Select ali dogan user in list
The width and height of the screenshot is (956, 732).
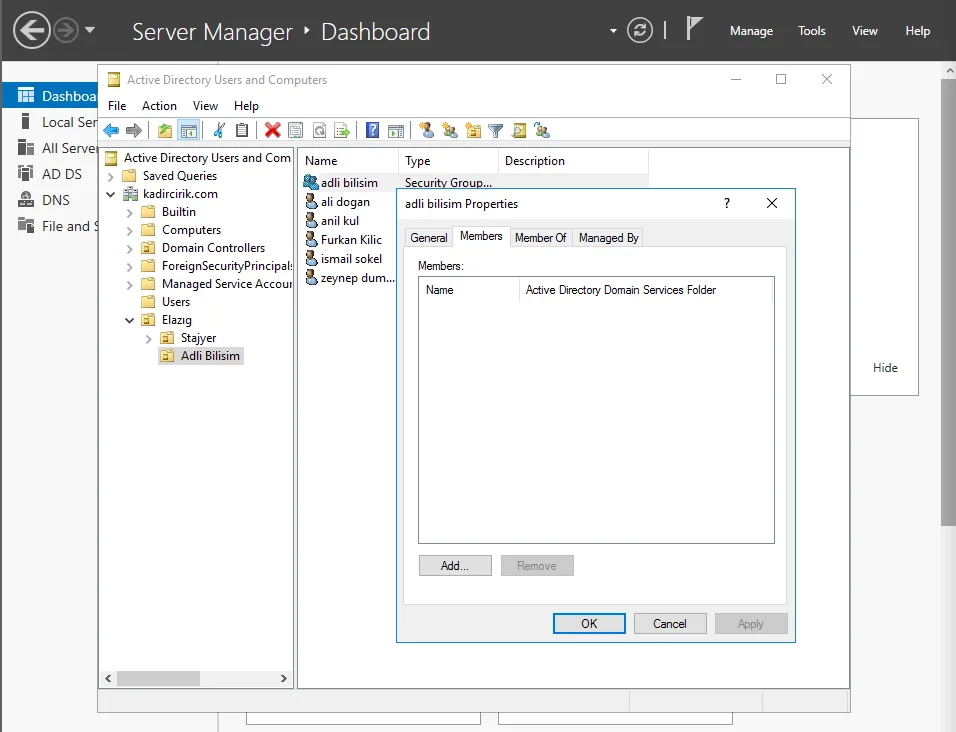(345, 202)
